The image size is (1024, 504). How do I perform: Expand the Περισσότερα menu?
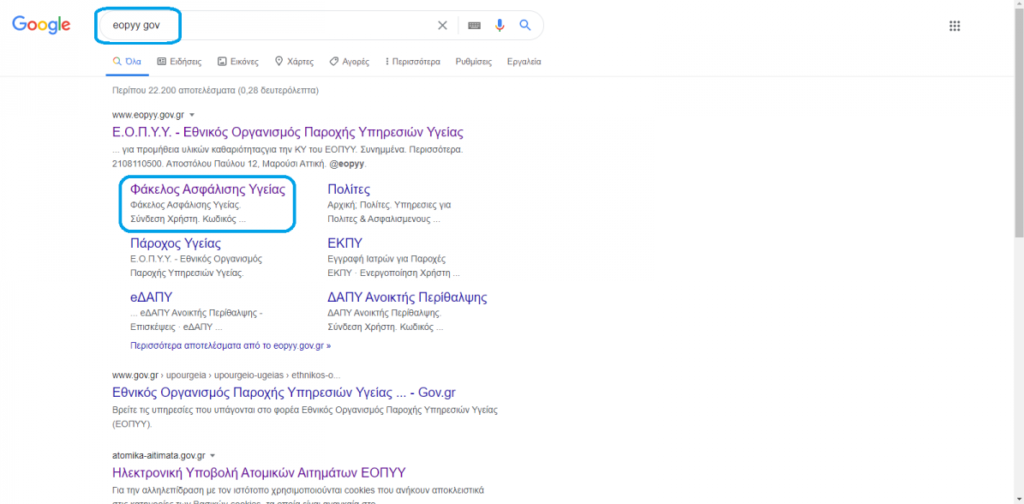[412, 62]
